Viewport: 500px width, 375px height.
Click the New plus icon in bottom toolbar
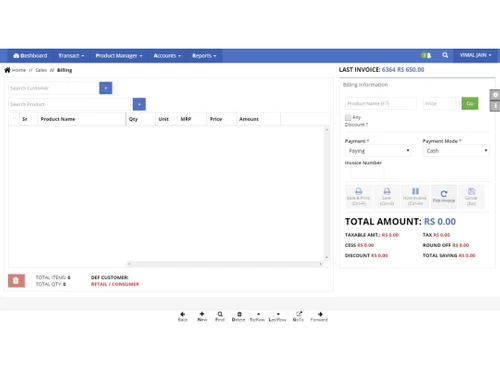click(x=202, y=316)
